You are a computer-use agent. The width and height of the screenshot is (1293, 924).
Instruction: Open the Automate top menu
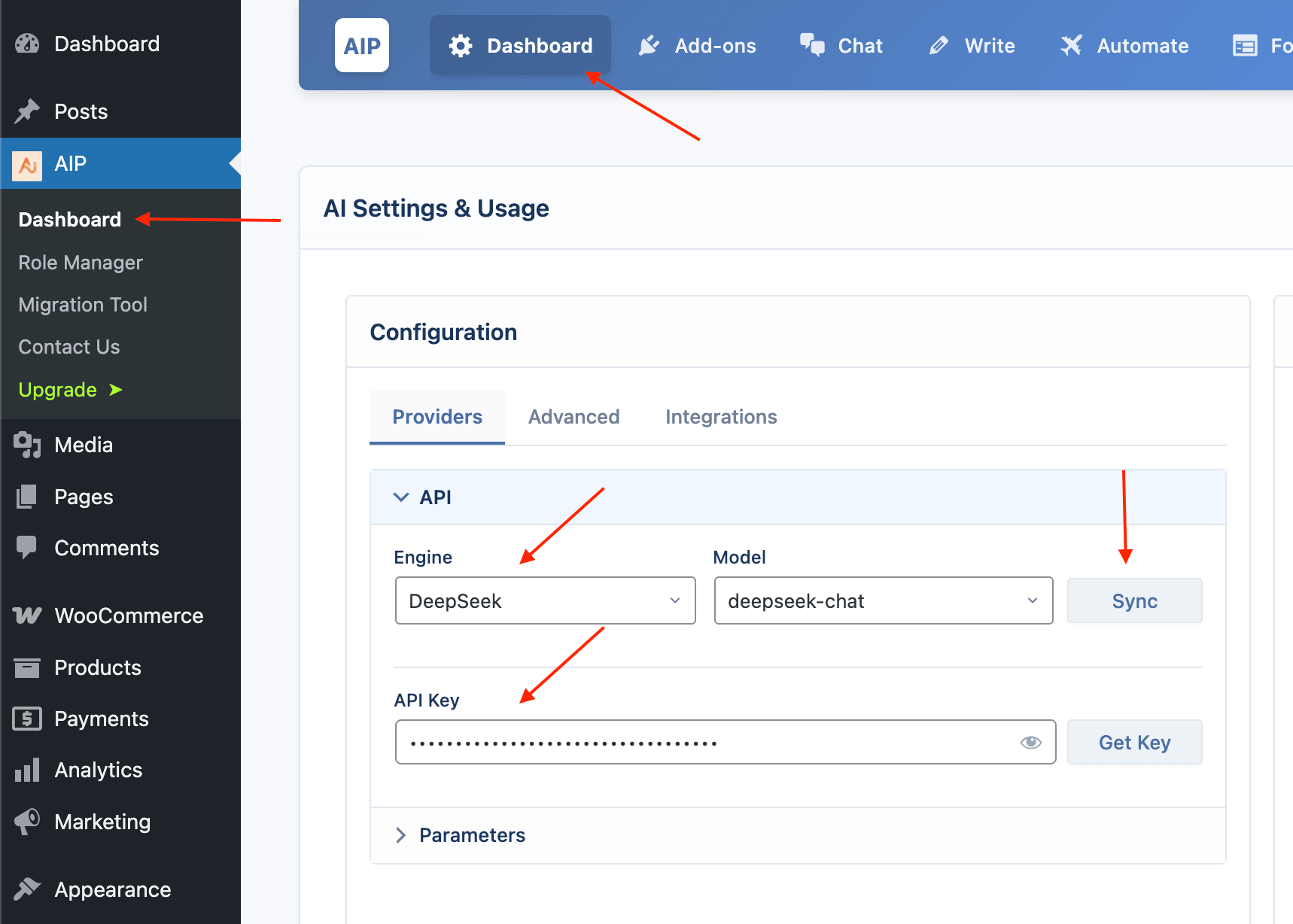click(x=1125, y=46)
